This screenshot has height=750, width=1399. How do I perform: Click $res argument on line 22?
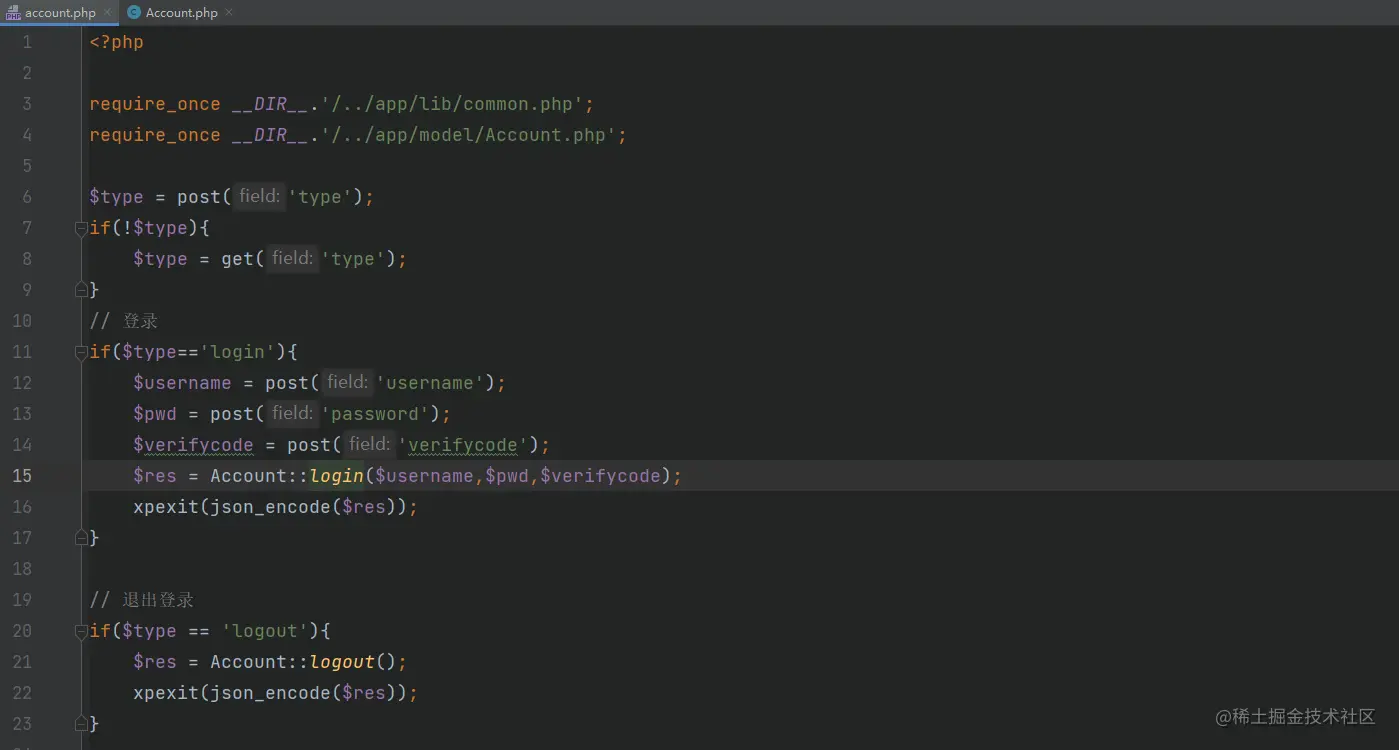364,693
